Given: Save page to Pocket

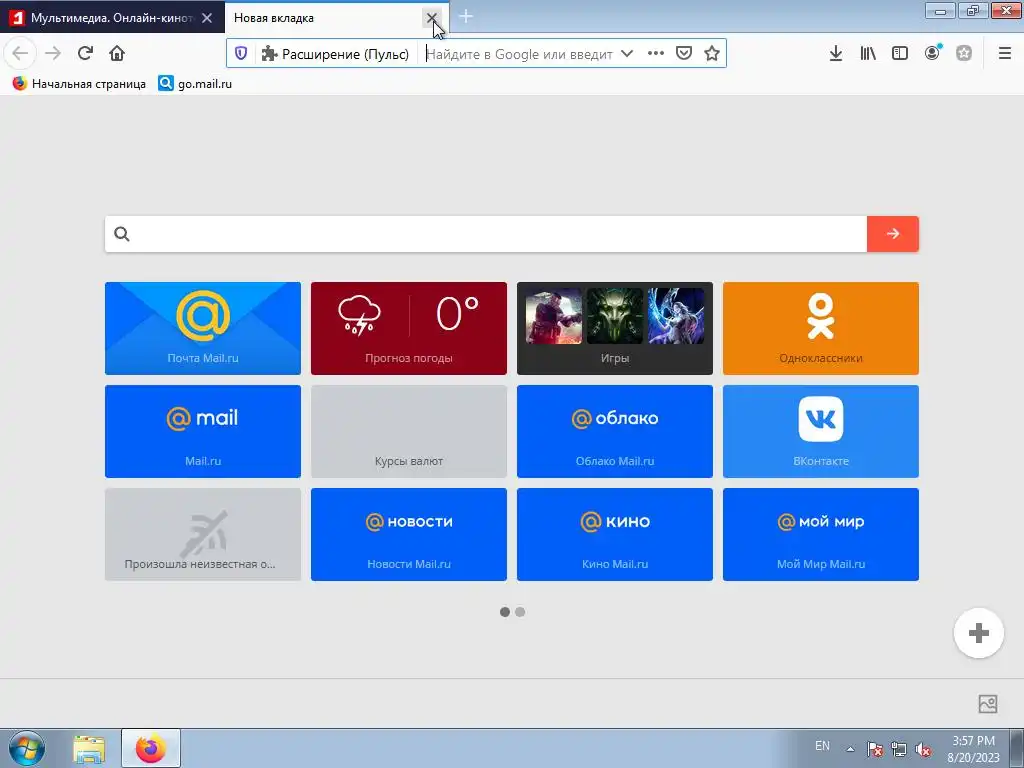Looking at the screenshot, I should (x=684, y=54).
